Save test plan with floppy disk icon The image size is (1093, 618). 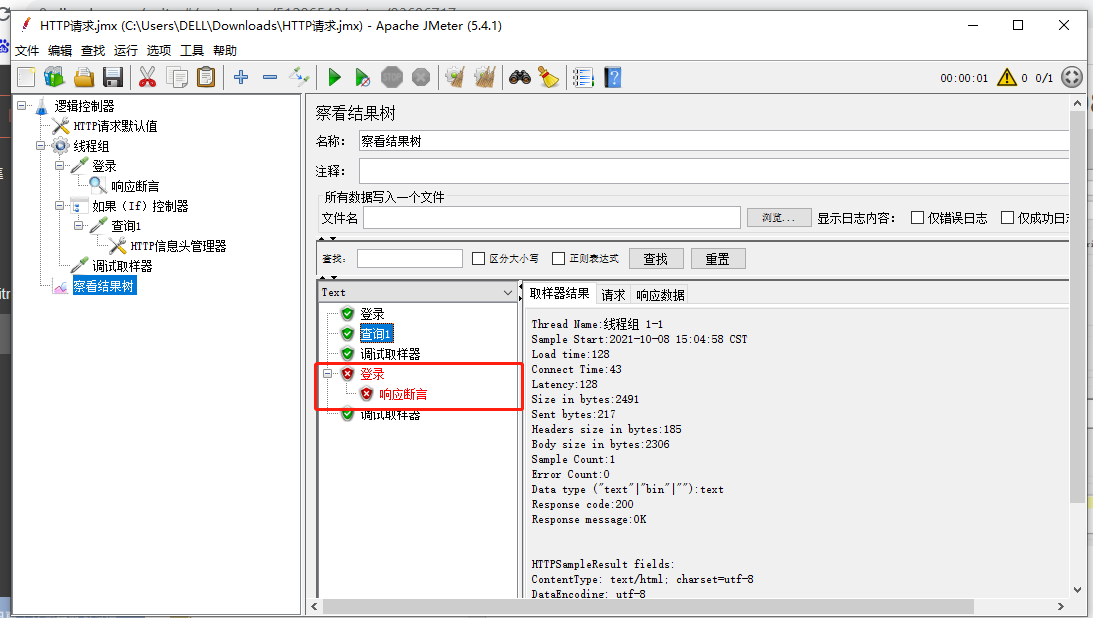(113, 77)
